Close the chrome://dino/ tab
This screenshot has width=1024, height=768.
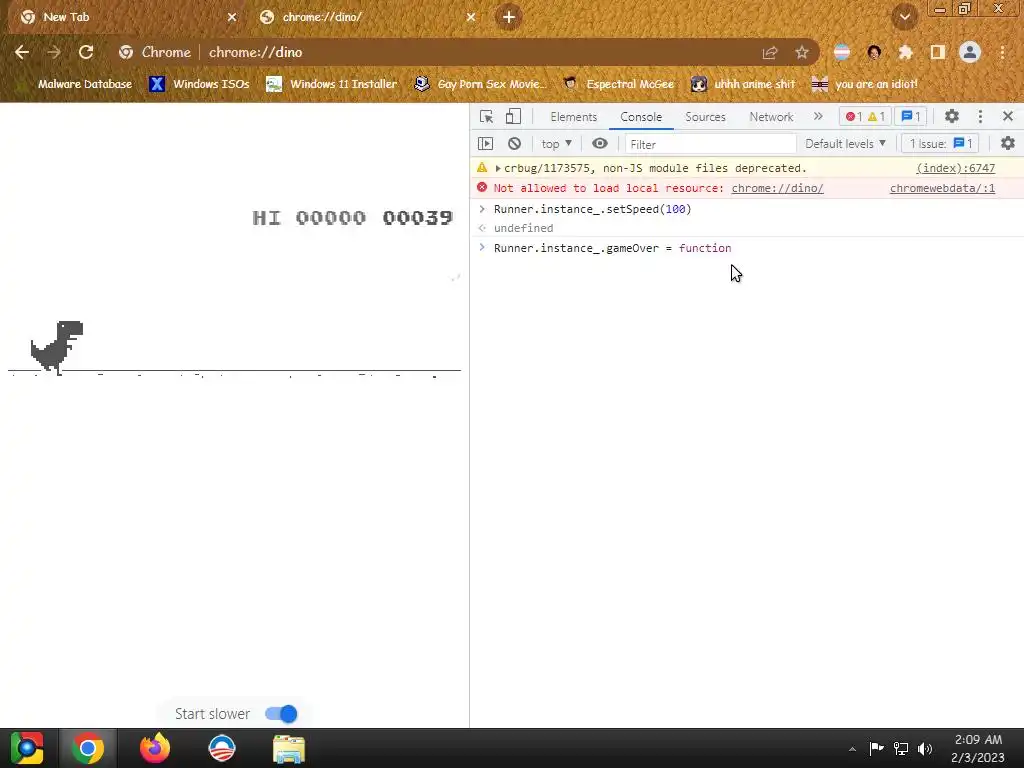point(471,17)
